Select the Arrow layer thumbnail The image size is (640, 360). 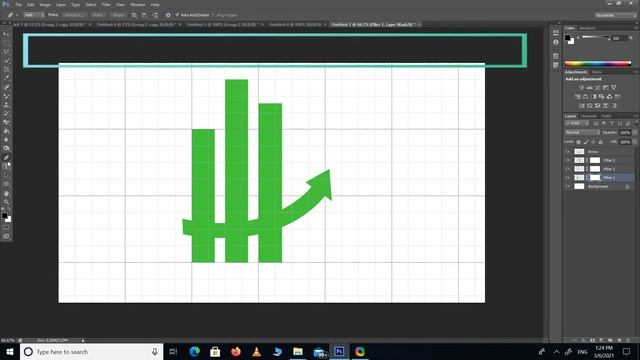coord(579,151)
